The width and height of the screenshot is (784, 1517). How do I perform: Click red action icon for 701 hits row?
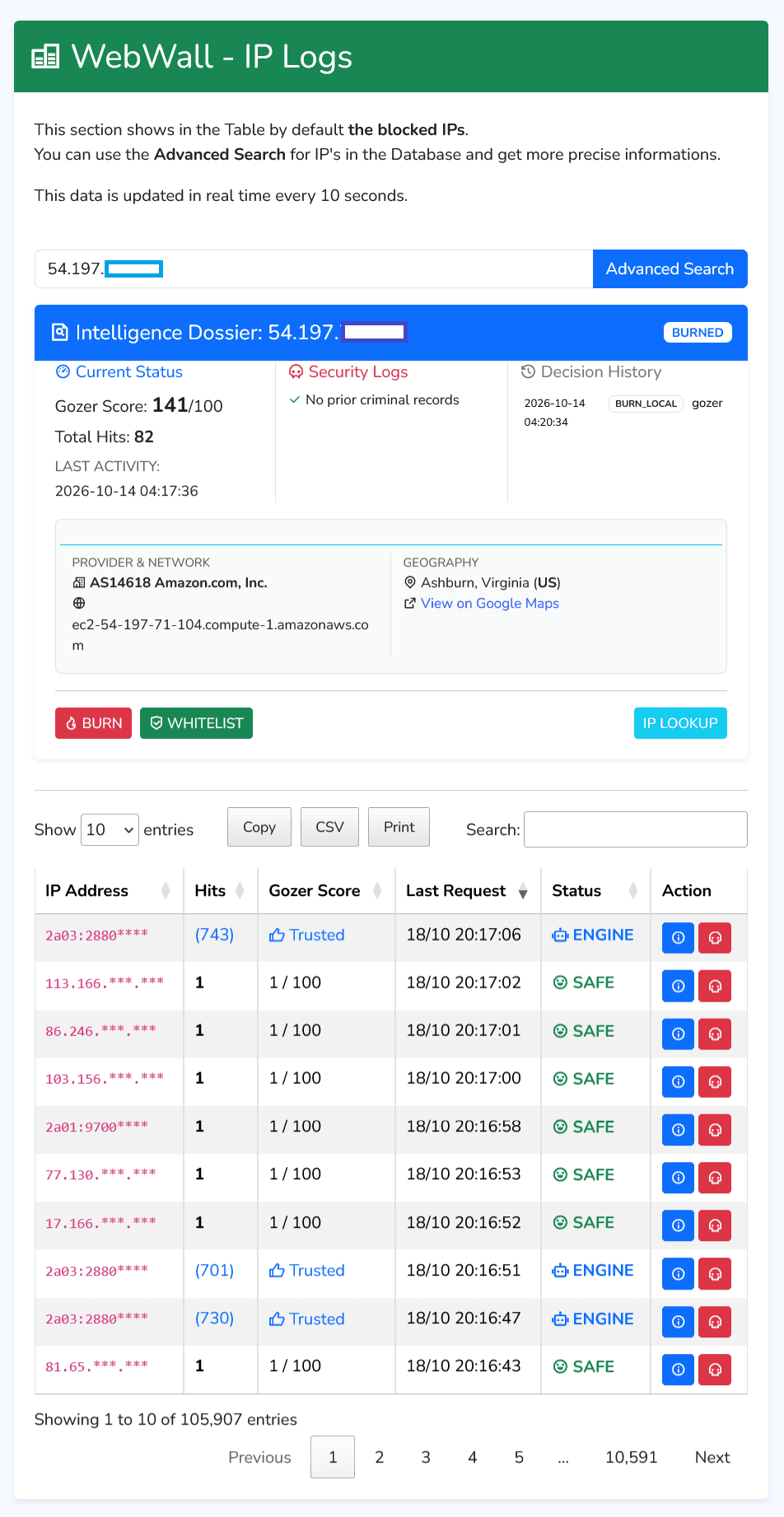(715, 1274)
